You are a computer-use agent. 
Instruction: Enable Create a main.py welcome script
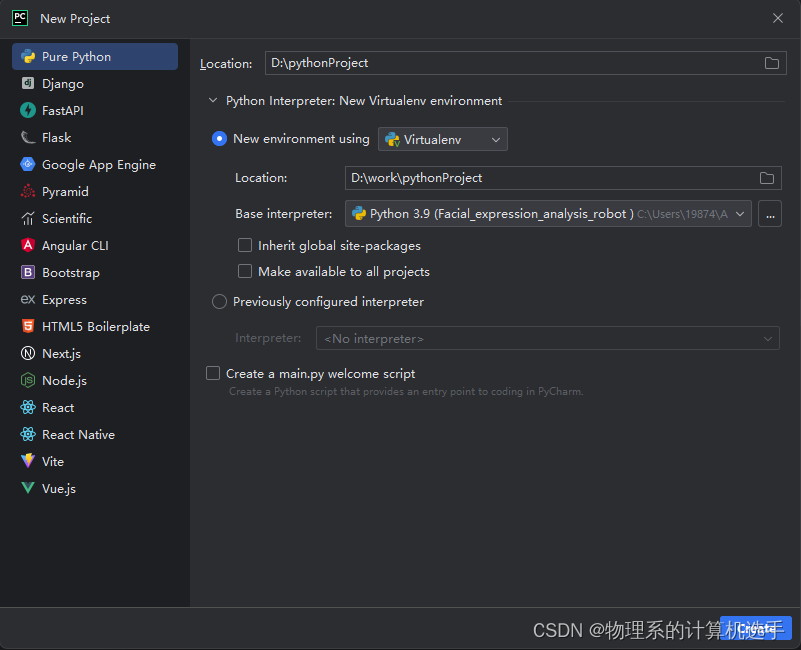(x=213, y=374)
